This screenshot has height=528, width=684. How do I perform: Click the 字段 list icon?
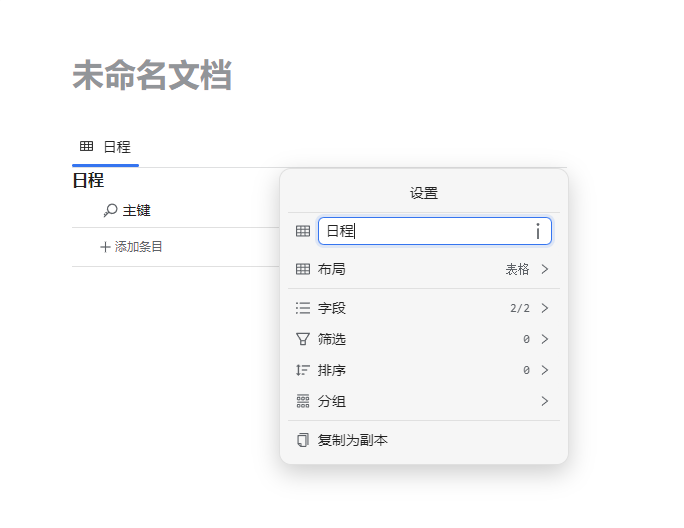[x=303, y=308]
